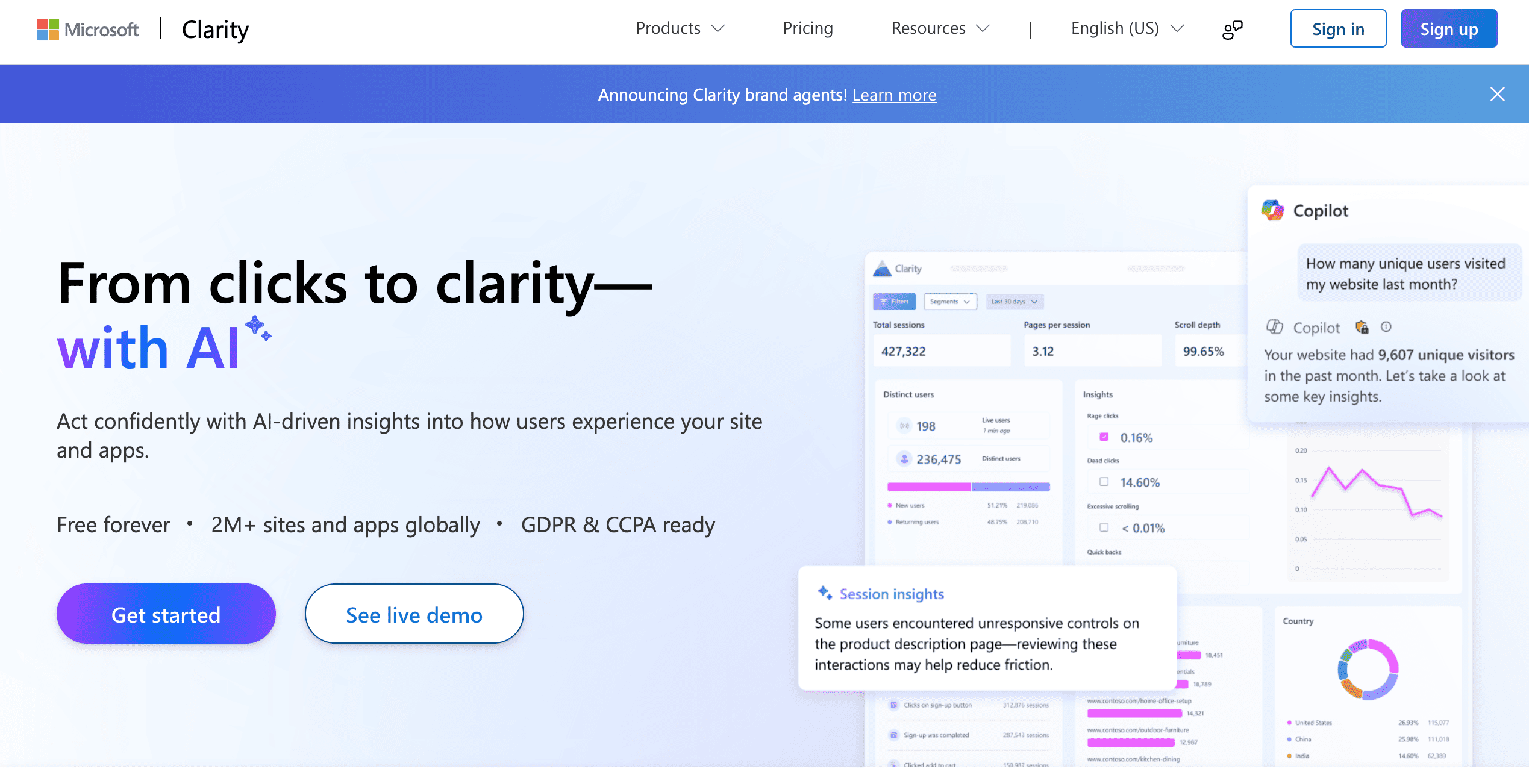
Task: Click the United States legend row
Action: pyautogui.click(x=1368, y=723)
